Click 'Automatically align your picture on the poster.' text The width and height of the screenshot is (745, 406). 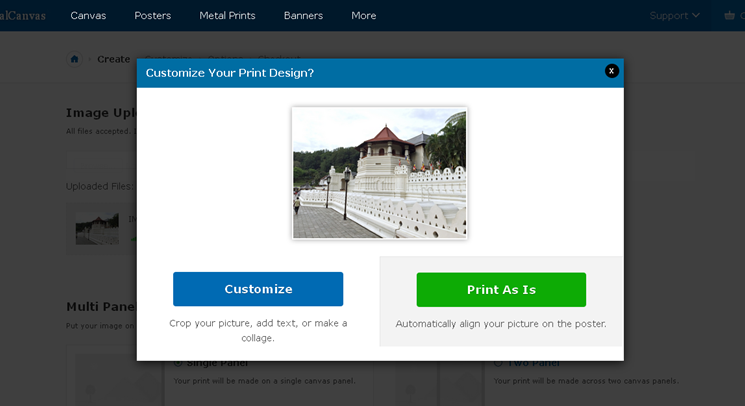pos(501,324)
